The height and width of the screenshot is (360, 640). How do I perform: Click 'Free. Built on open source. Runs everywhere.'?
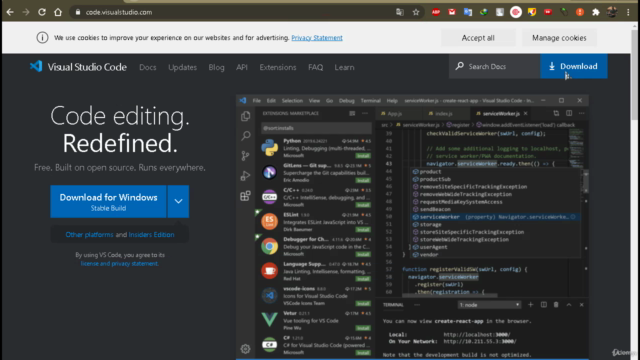pos(120,168)
